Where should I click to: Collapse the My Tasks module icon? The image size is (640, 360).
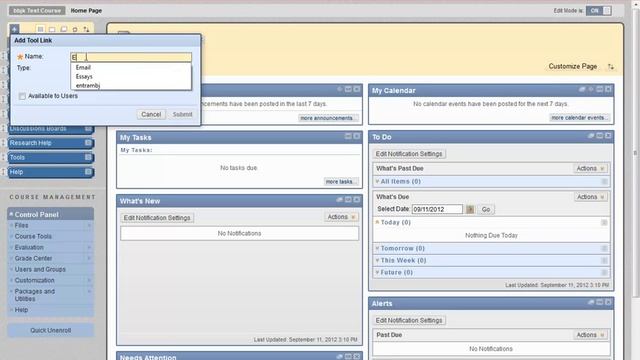pos(348,136)
